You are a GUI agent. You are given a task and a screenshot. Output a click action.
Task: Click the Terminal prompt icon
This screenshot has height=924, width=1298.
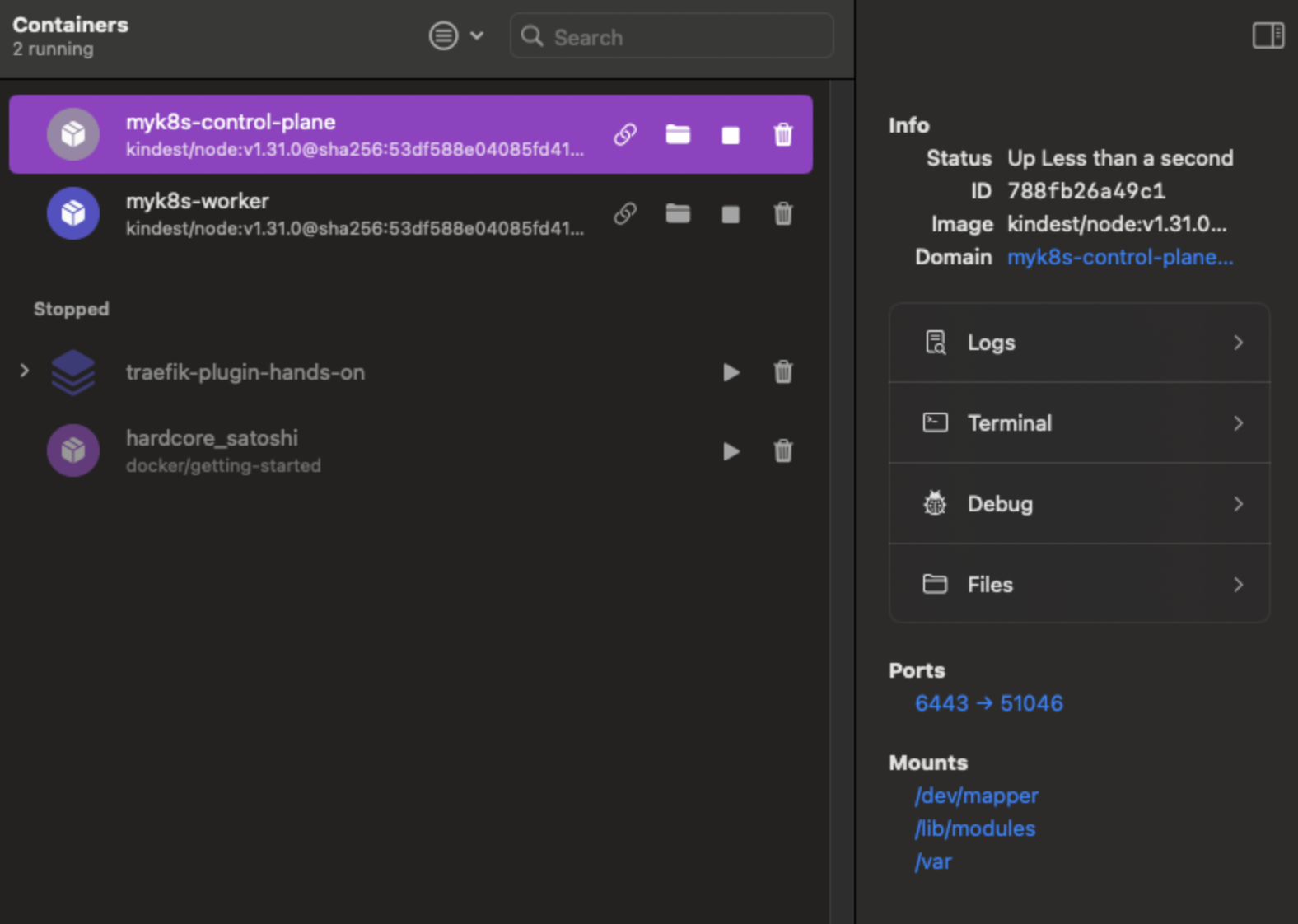click(x=936, y=422)
